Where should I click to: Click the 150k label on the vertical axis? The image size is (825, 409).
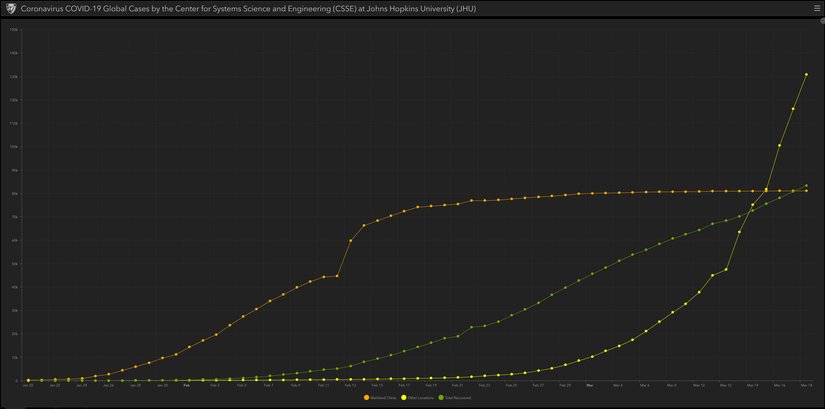[x=13, y=29]
